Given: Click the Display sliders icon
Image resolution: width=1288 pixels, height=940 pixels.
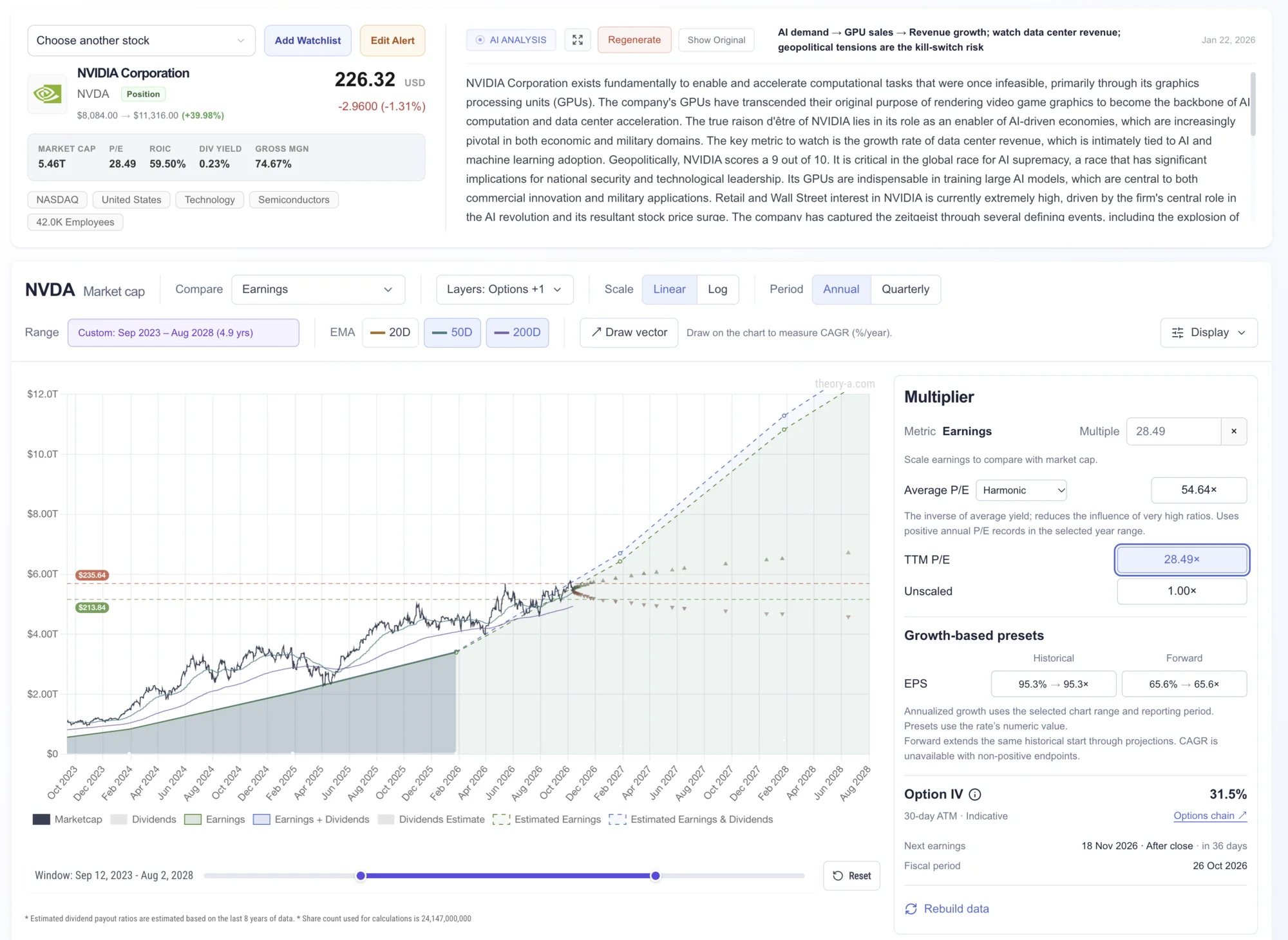Looking at the screenshot, I should click(1178, 333).
